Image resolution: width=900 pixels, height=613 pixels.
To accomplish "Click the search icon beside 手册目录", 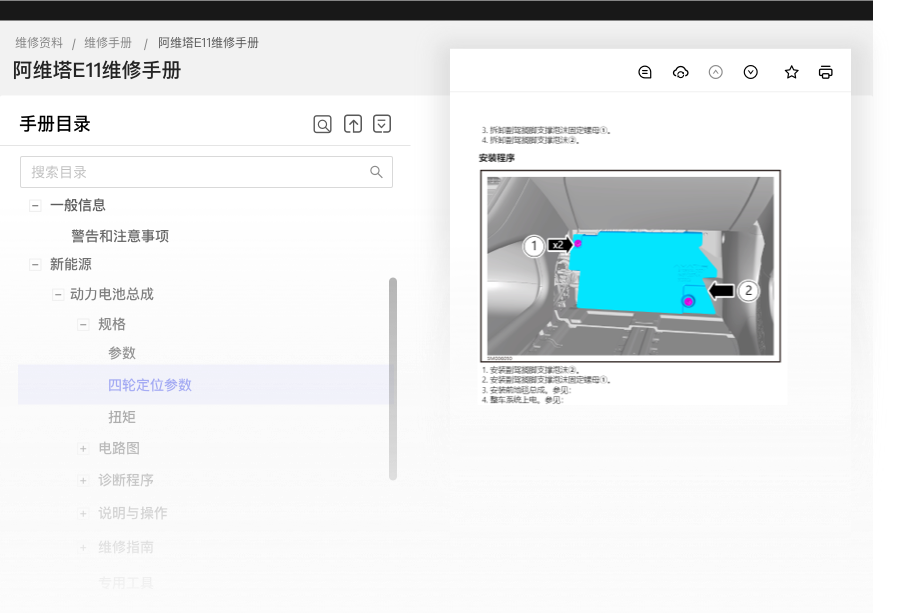I will [x=323, y=124].
